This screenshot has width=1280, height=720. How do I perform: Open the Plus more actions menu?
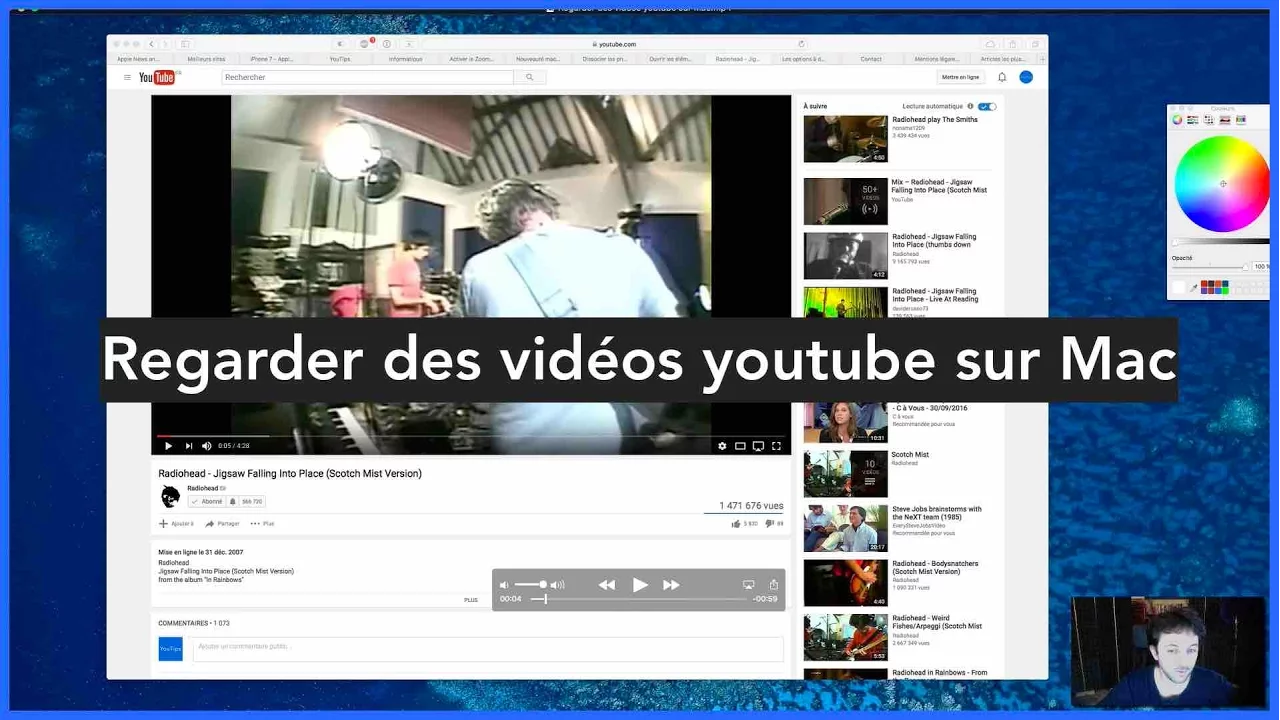click(x=262, y=524)
